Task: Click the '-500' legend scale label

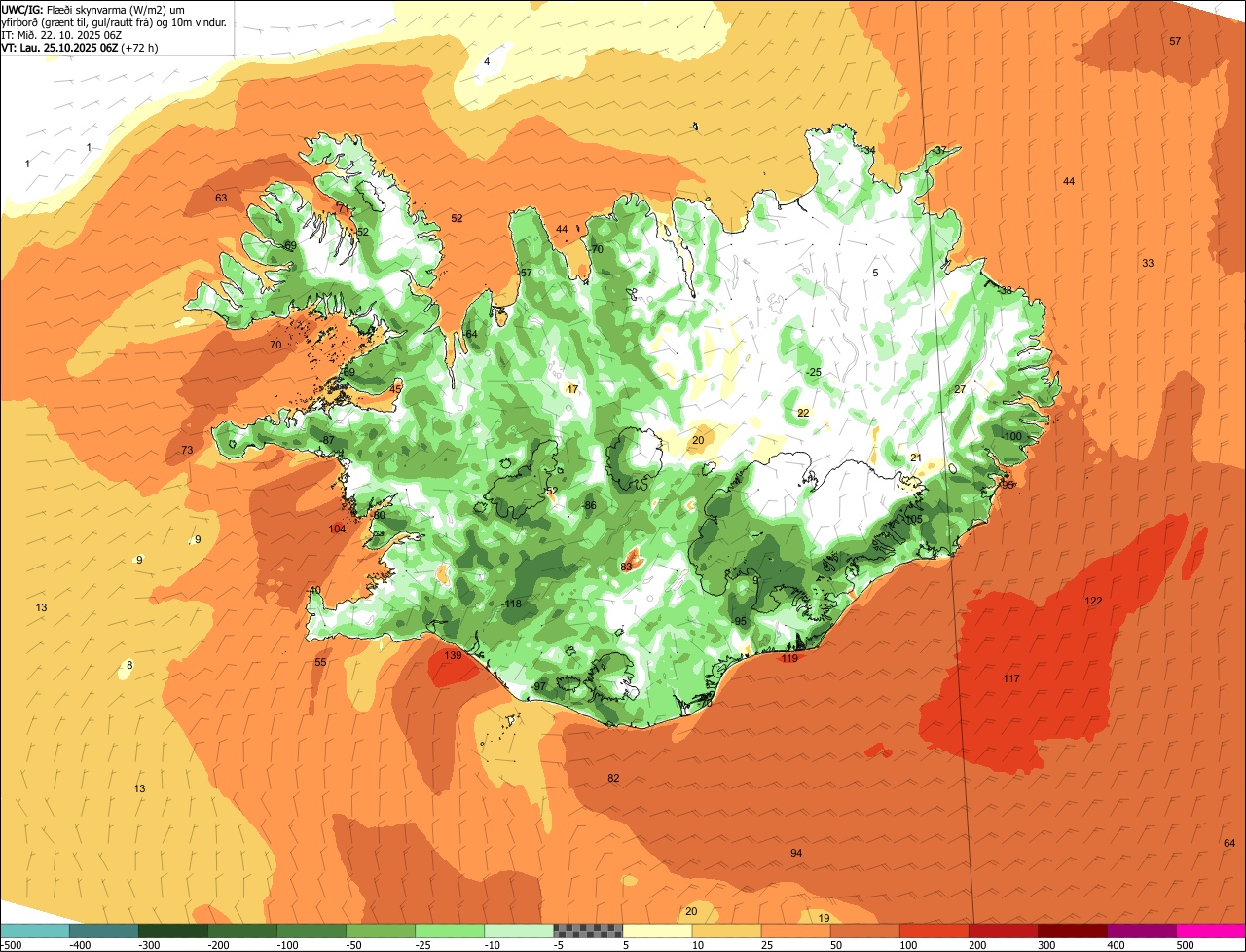Action: tap(12, 945)
